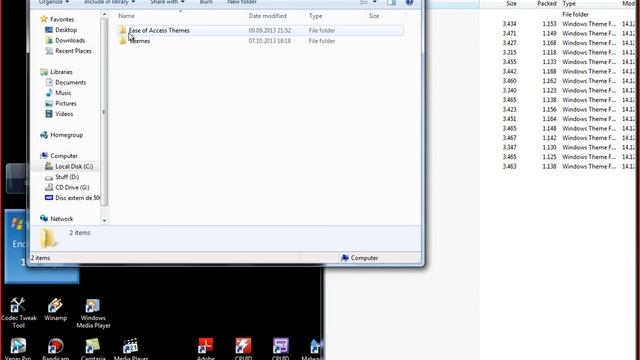Open the Organize dropdown menu
Screen dimensions: 640x360
click(x=54, y=2)
